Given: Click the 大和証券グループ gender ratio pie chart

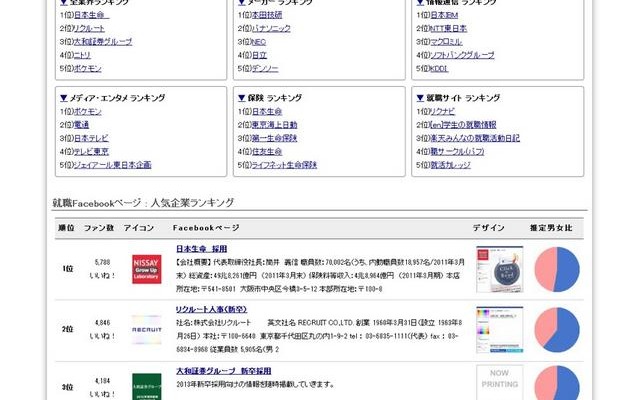Looking at the screenshot, I should [x=557, y=383].
